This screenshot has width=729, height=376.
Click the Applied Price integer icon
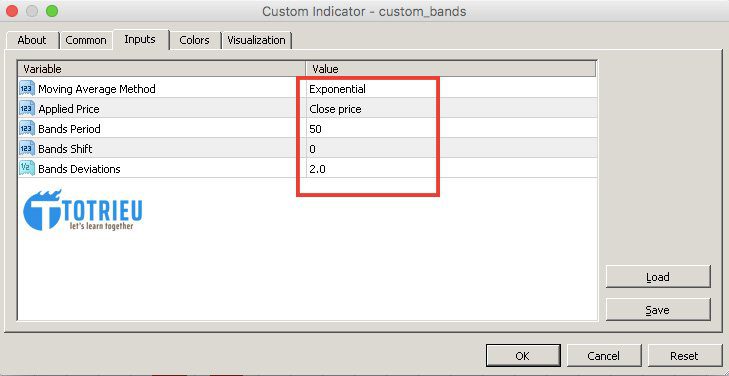(x=27, y=108)
